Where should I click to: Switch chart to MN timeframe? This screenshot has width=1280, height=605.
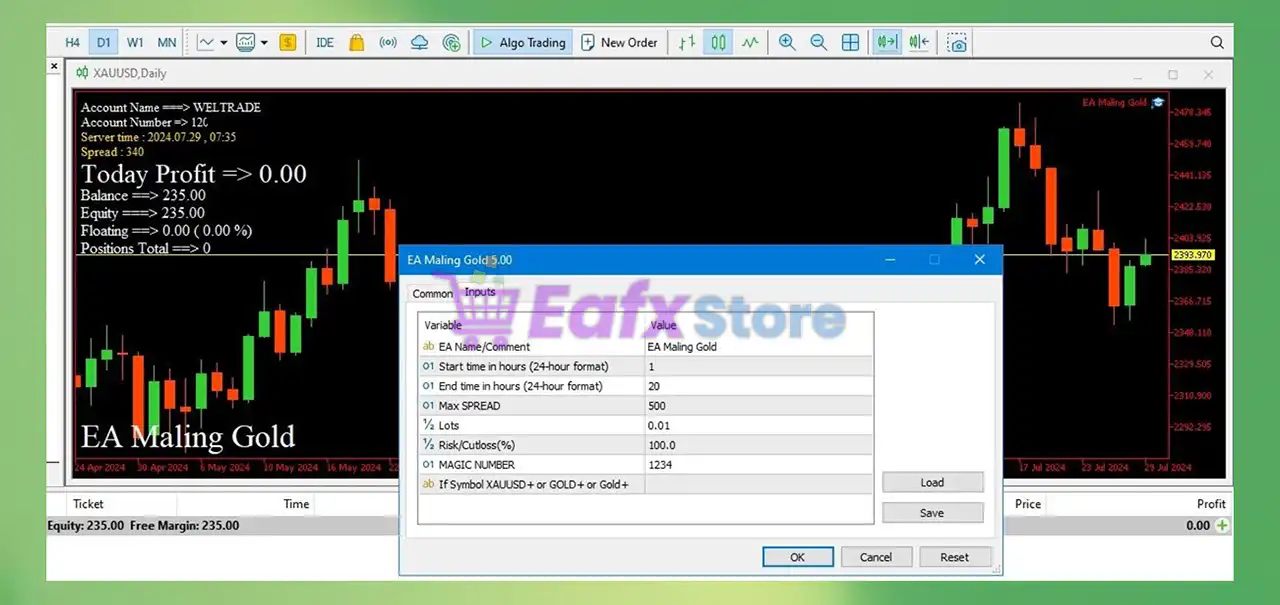[x=167, y=43]
